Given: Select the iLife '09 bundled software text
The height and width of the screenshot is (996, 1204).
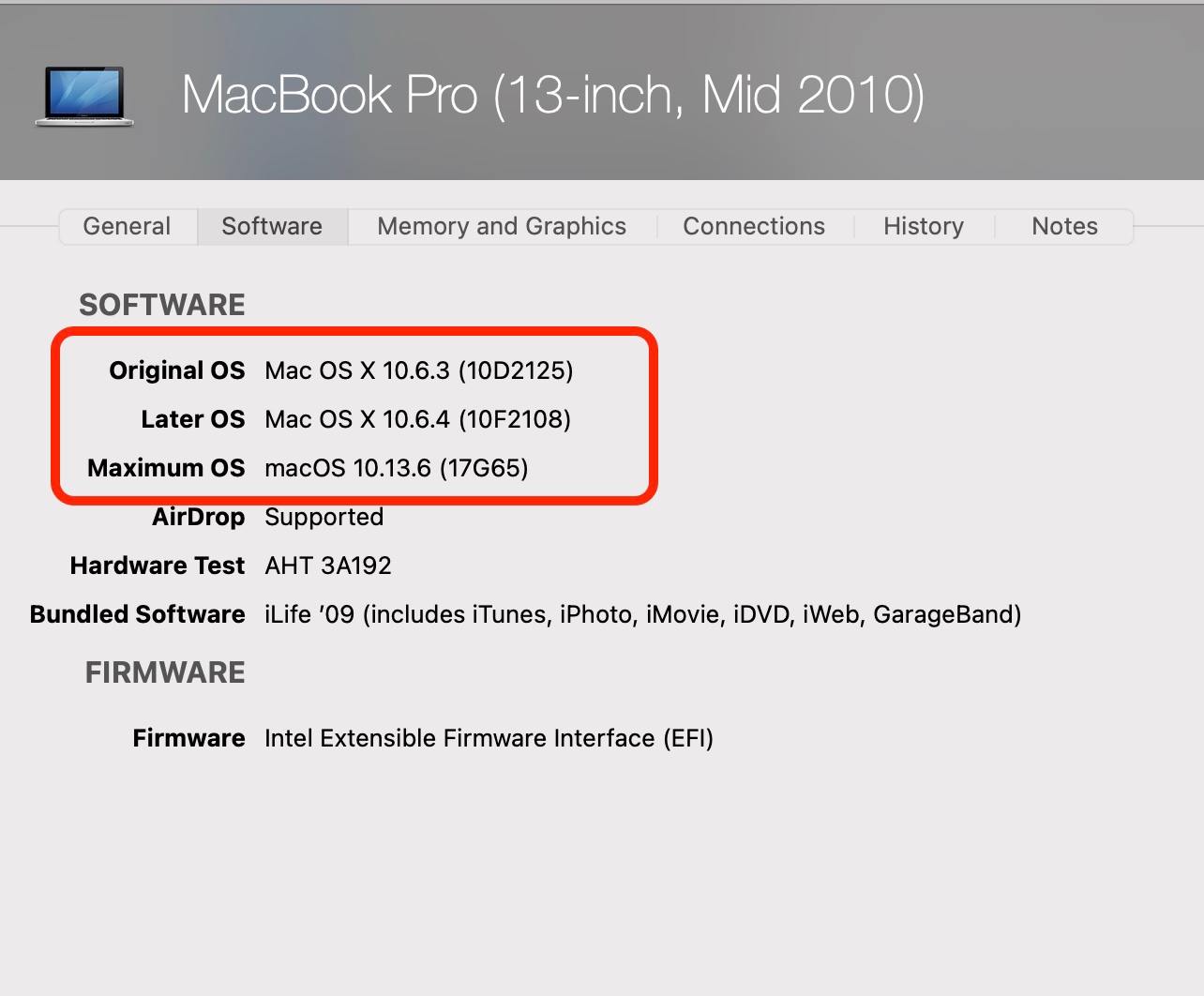Looking at the screenshot, I should 643,614.
